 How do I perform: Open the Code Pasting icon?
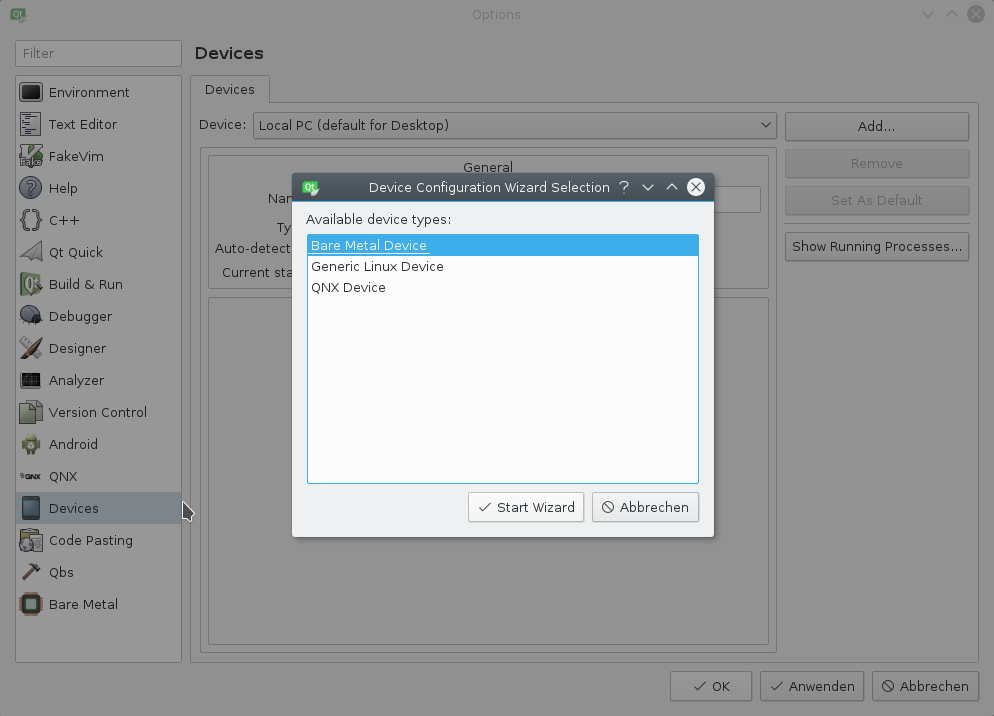point(30,540)
